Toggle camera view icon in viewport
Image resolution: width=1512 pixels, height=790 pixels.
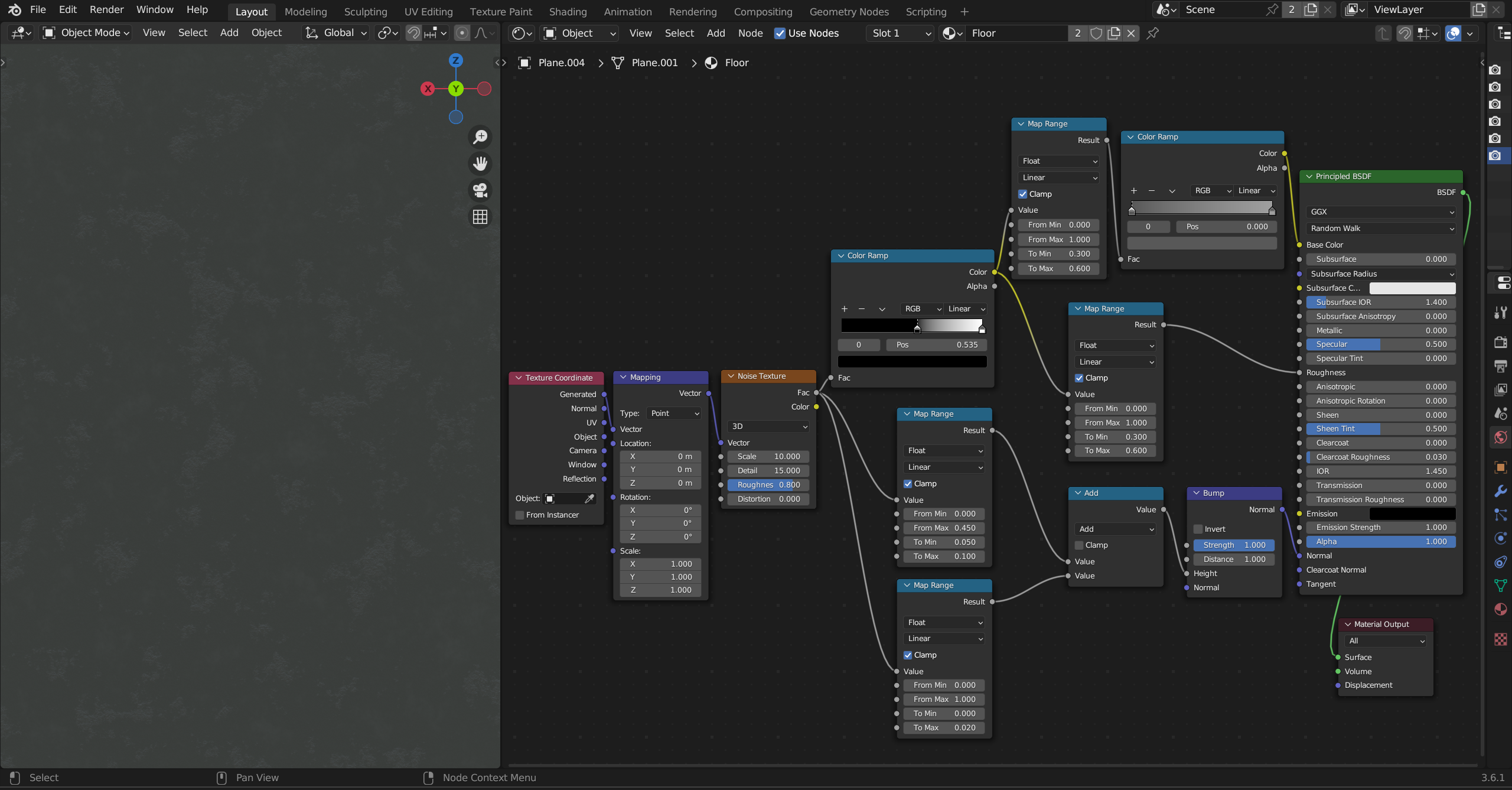pos(480,190)
